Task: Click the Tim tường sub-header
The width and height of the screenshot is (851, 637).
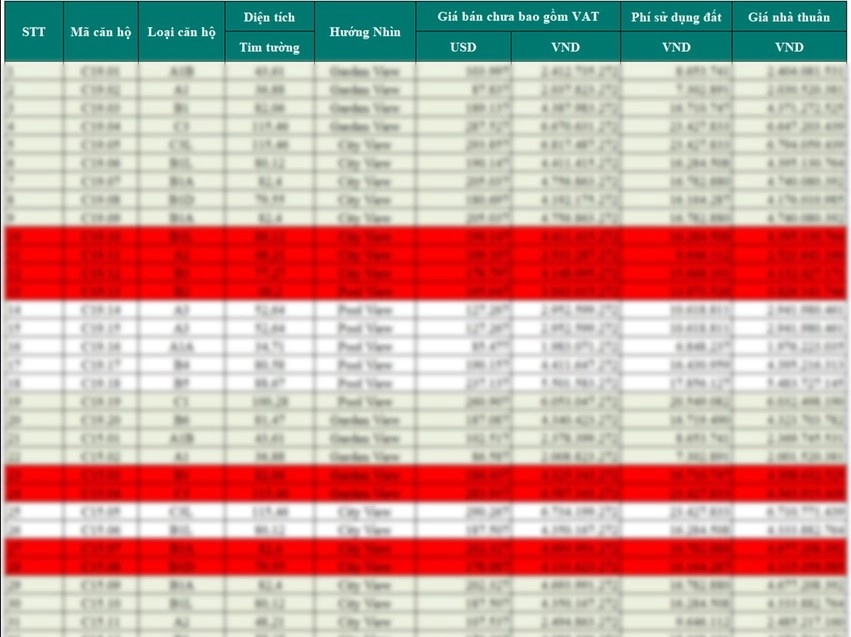Action: (268, 47)
